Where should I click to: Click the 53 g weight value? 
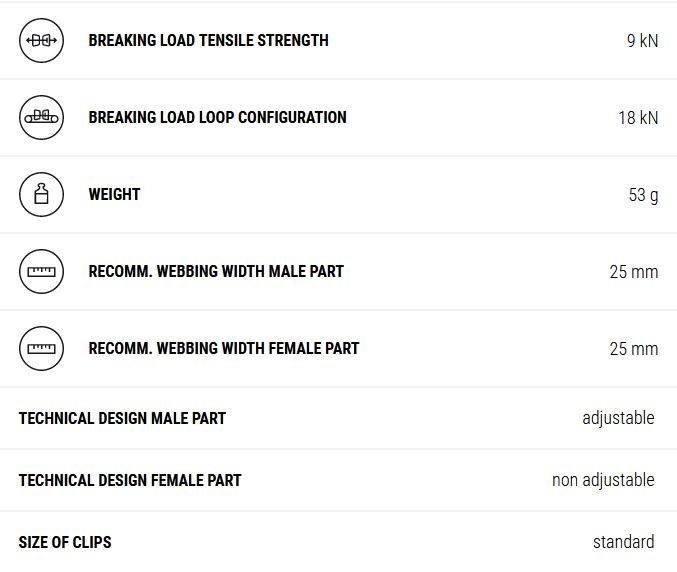(643, 195)
